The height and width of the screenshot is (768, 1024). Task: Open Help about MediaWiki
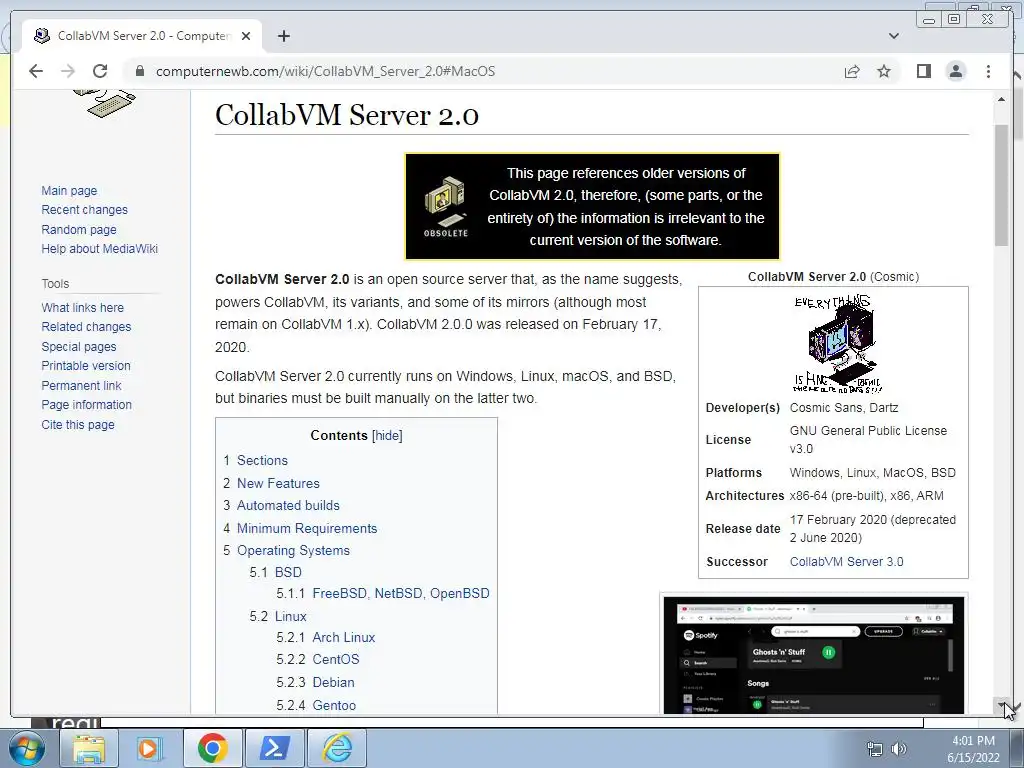[x=99, y=249]
